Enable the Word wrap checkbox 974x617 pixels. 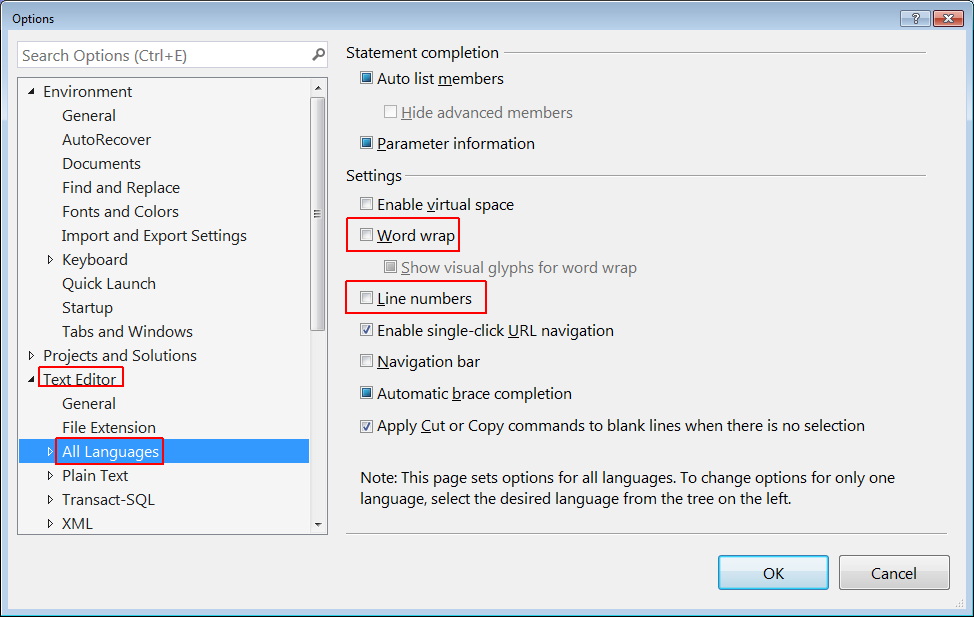(x=367, y=236)
